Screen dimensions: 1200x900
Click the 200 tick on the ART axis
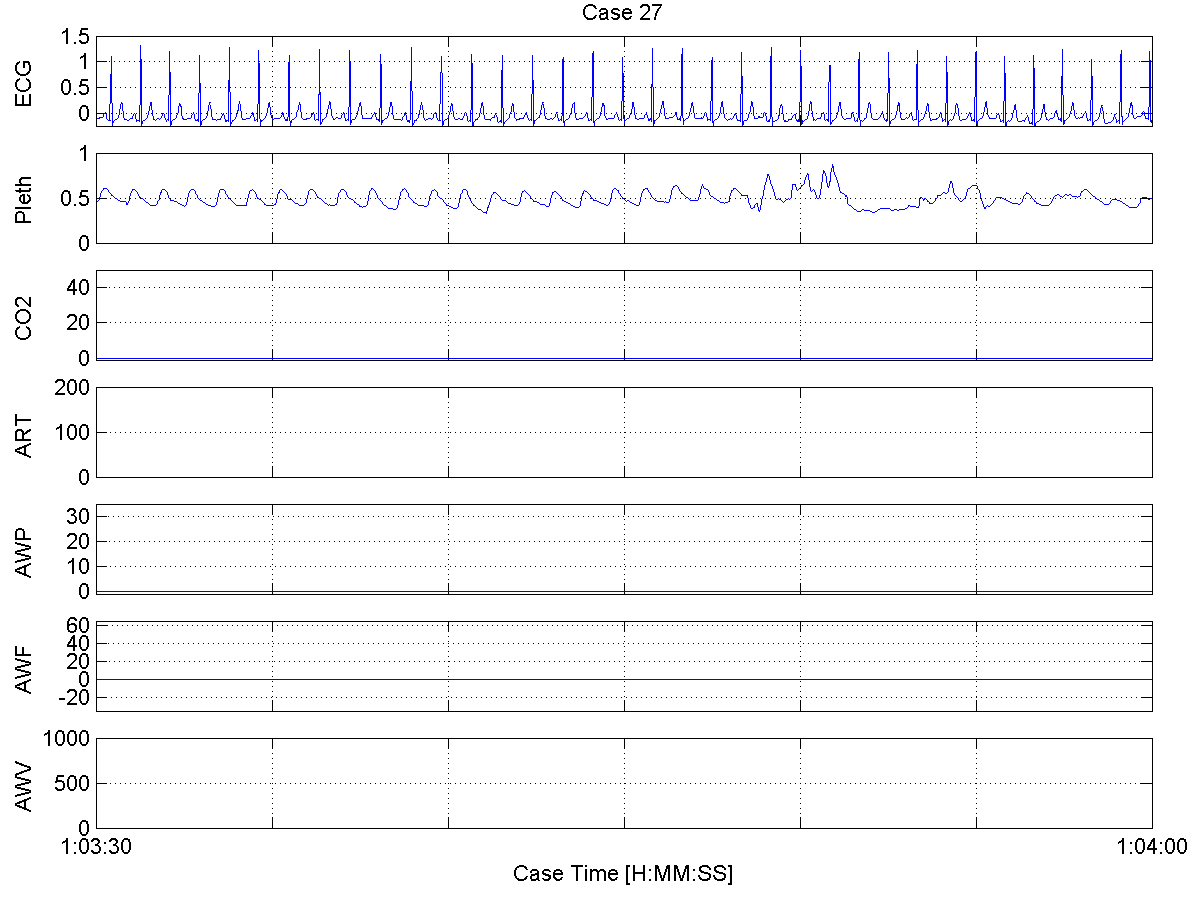click(74, 387)
